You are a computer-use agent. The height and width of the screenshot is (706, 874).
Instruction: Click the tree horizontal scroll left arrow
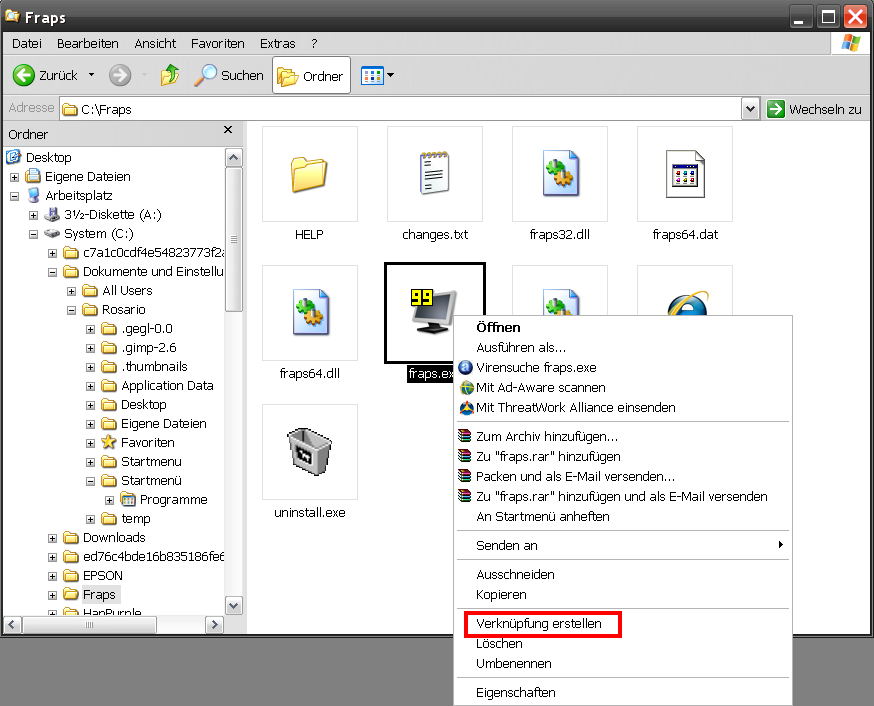point(13,625)
